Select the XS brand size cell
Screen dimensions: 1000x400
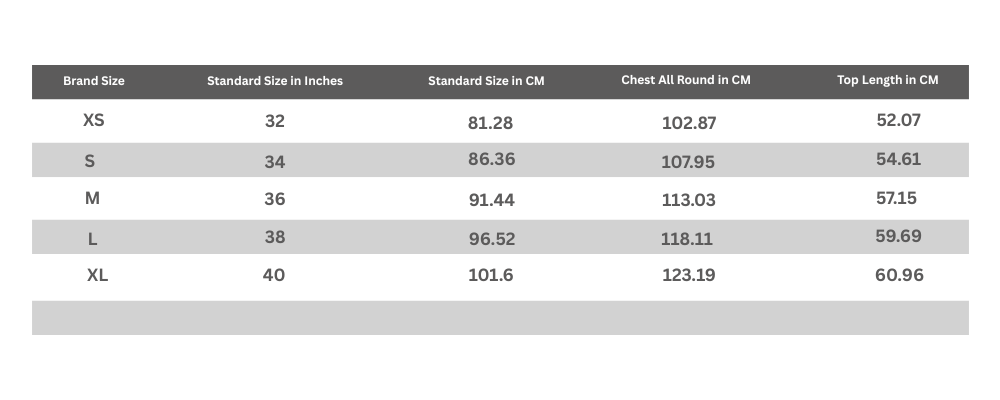click(x=94, y=120)
